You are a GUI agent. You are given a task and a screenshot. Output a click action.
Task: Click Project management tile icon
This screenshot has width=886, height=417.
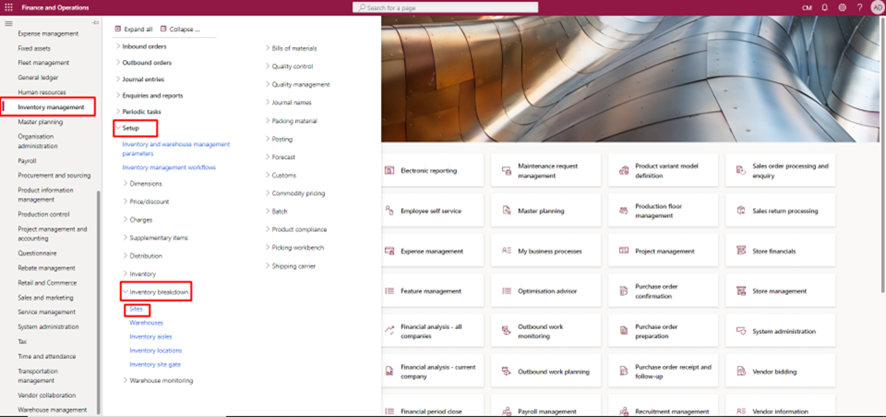pyautogui.click(x=624, y=251)
